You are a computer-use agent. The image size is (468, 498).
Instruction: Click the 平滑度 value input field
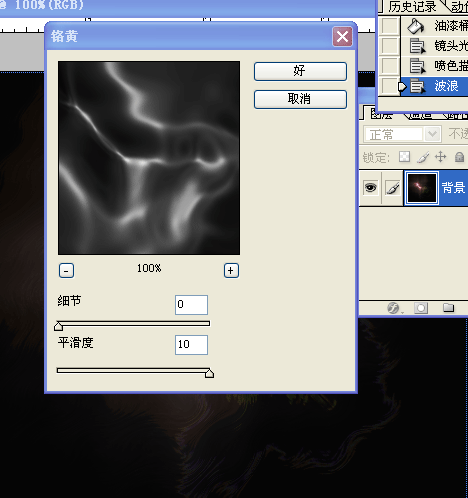coord(191,345)
